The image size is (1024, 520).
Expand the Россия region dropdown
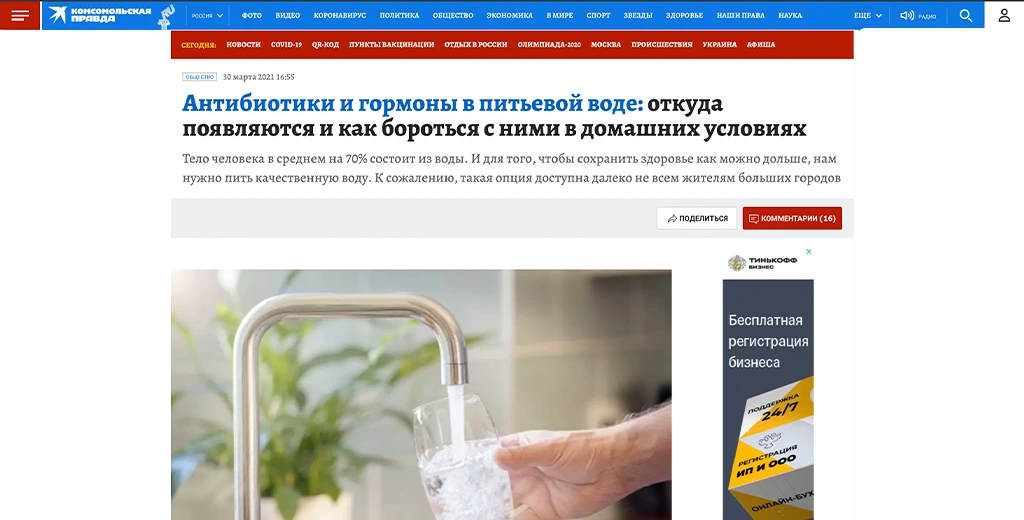207,16
